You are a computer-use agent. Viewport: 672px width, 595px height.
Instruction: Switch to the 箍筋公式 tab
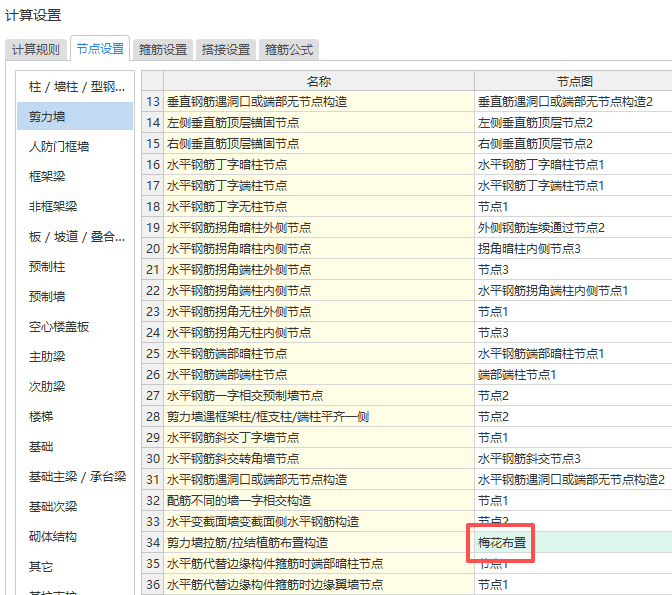[x=289, y=50]
